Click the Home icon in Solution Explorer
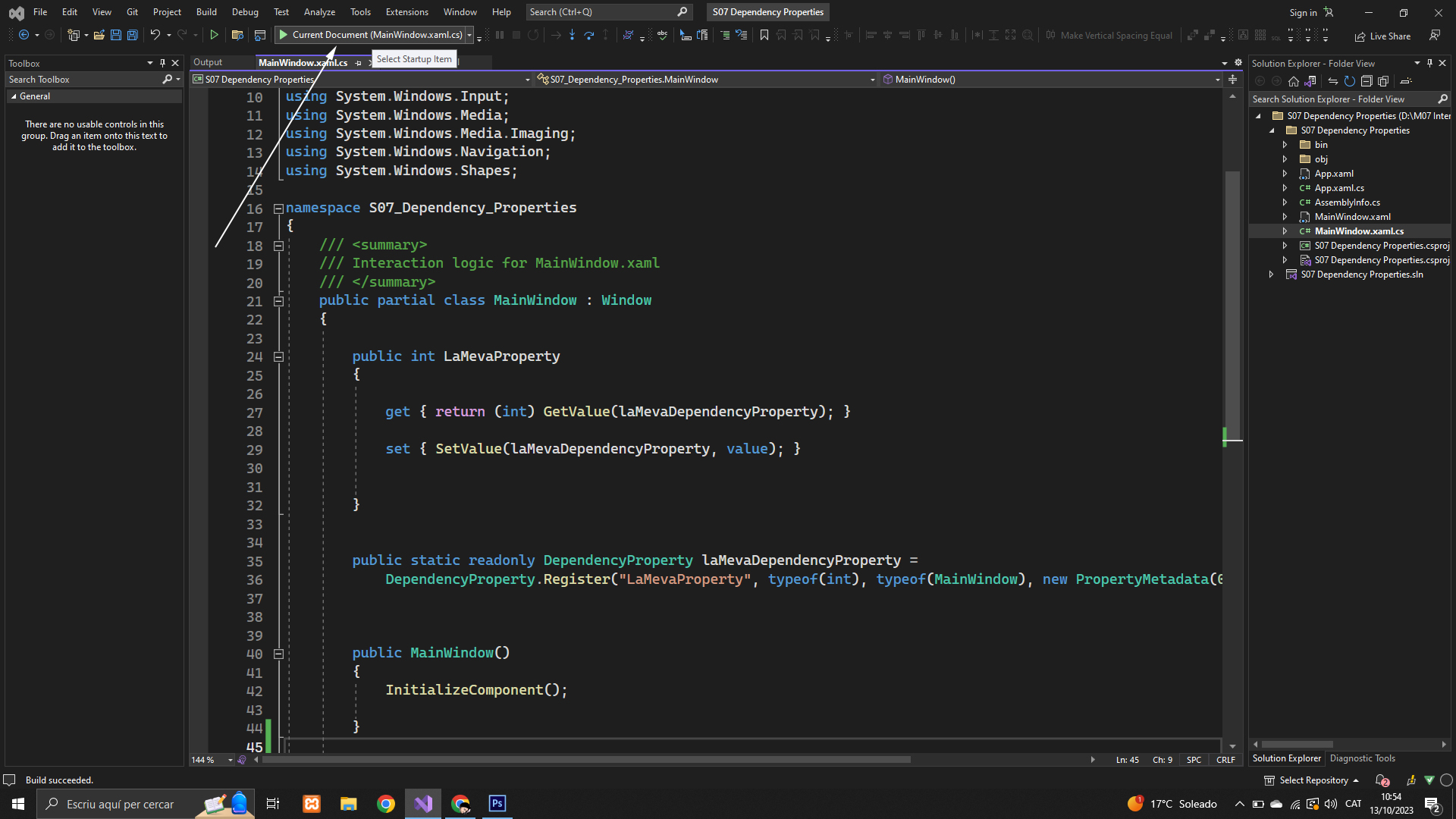 click(x=1294, y=81)
